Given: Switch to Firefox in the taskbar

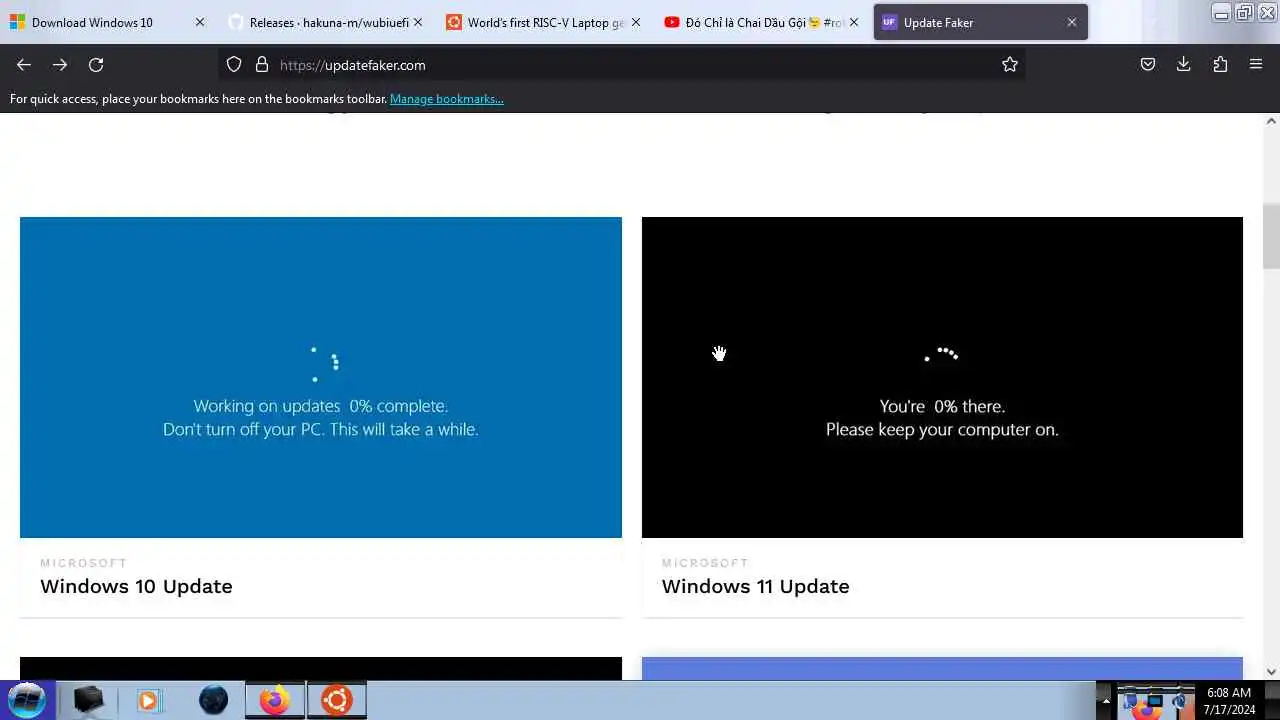Looking at the screenshot, I should coord(275,700).
